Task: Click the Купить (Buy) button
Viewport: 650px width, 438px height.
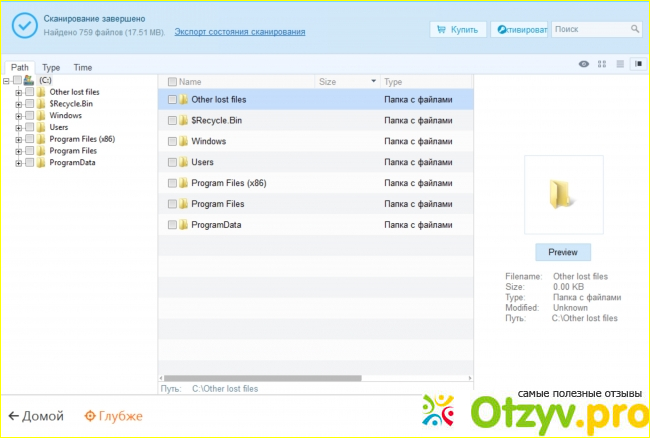Action: pos(458,30)
